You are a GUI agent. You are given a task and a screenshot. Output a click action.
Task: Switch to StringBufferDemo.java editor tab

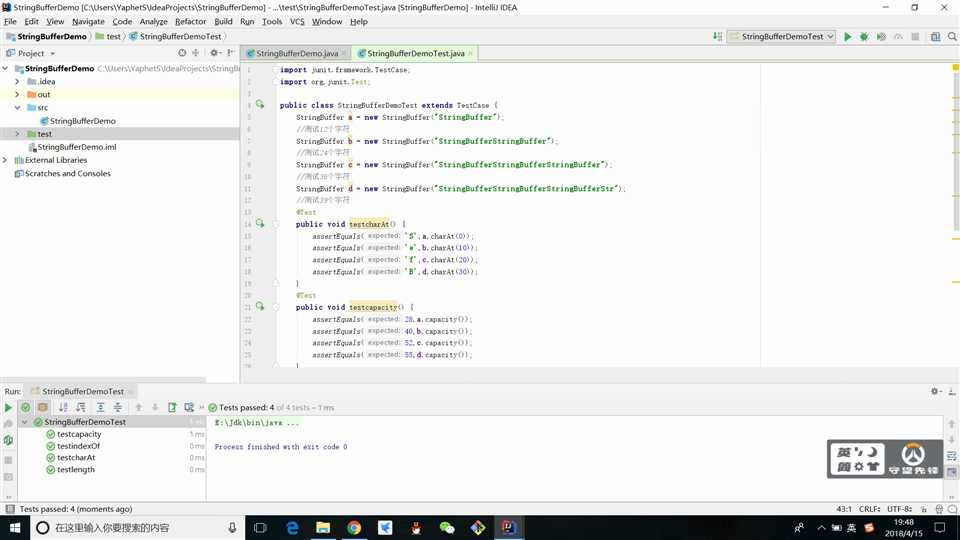[x=296, y=53]
